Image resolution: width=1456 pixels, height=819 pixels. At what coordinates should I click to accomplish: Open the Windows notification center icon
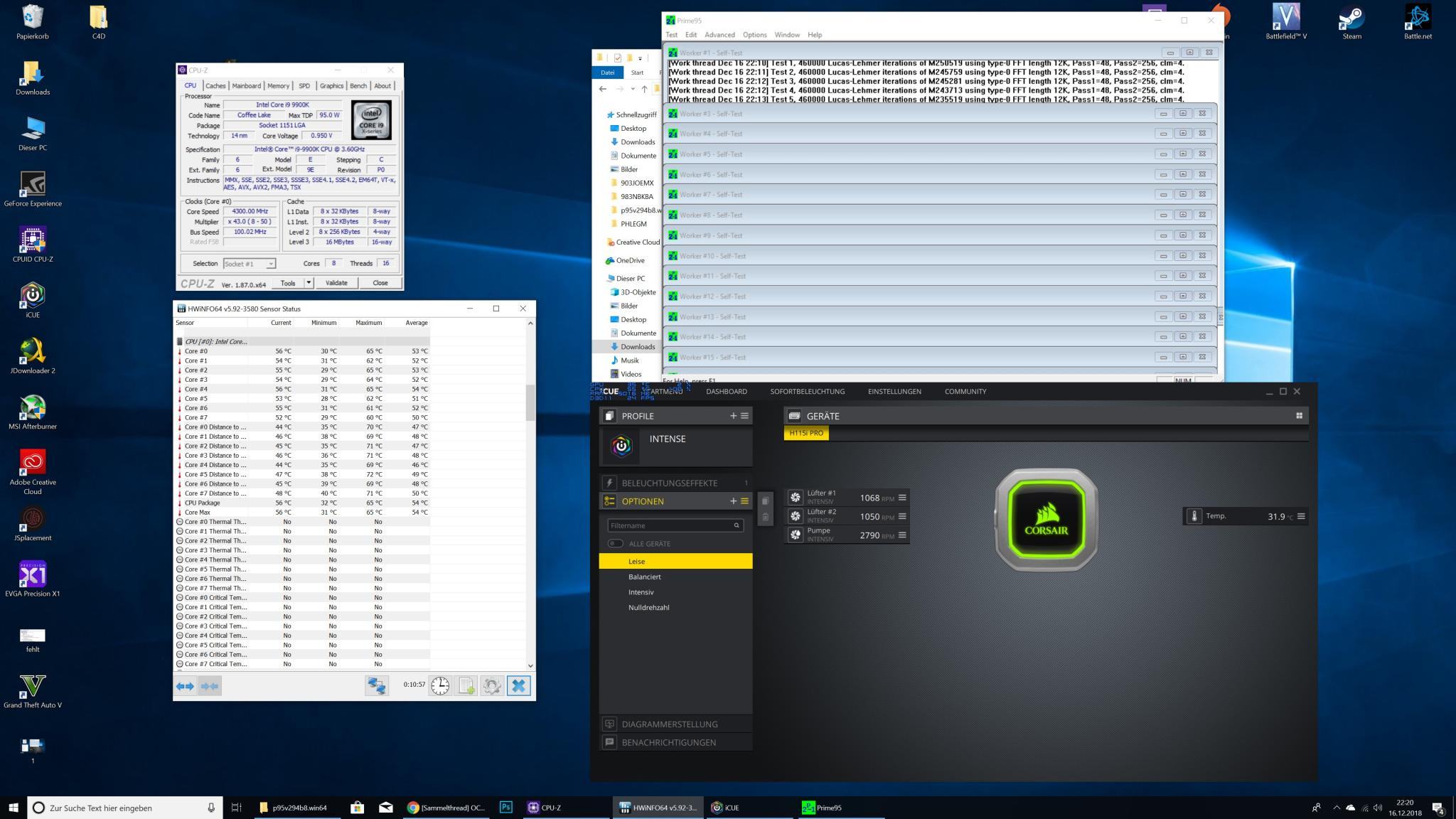pyautogui.click(x=1438, y=808)
